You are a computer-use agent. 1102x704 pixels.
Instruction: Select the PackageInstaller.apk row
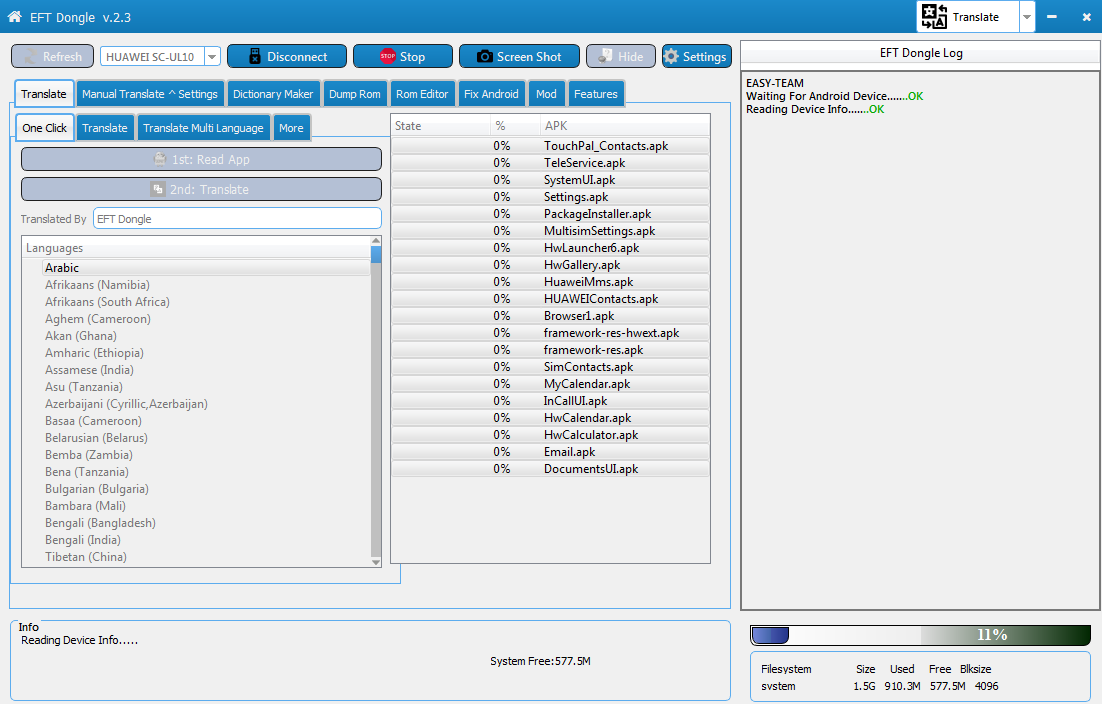pyautogui.click(x=550, y=214)
